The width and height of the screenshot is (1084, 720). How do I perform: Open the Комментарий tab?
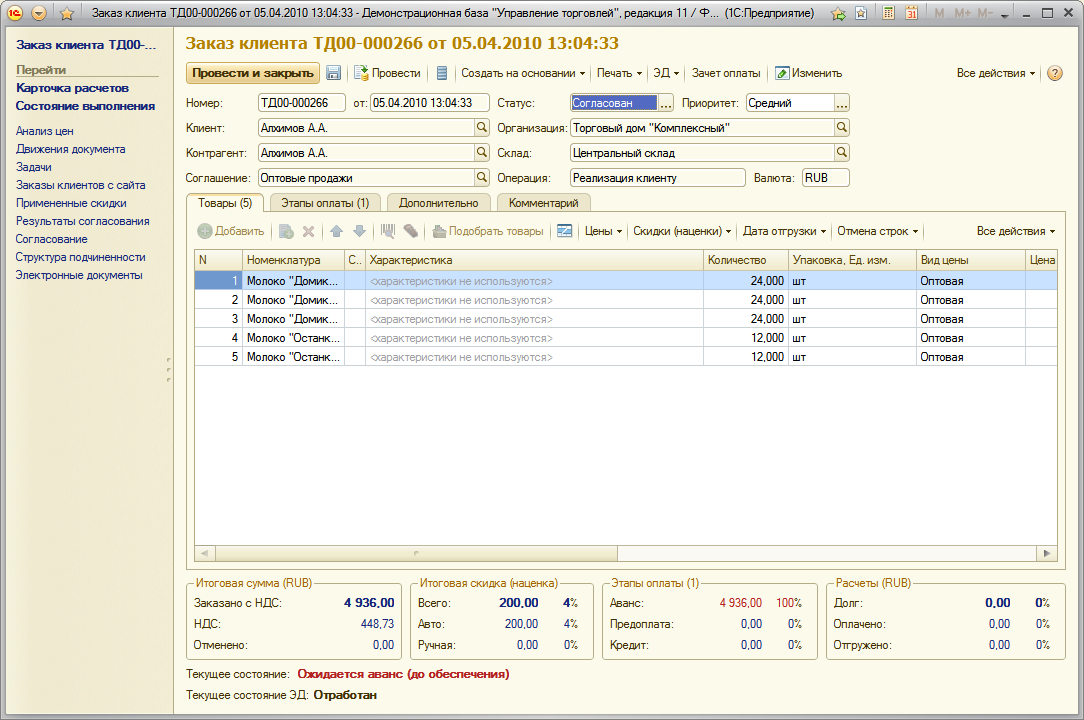click(x=543, y=203)
